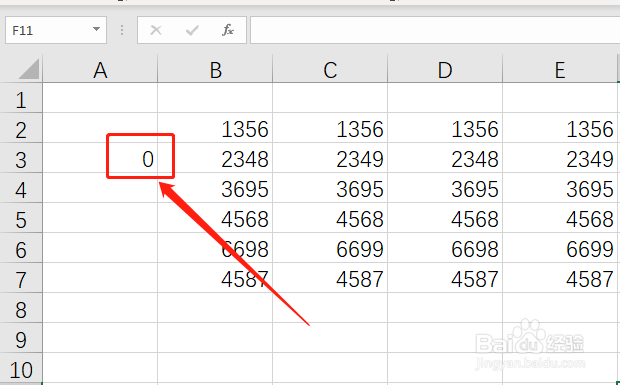Select row 7 header
This screenshot has width=620, height=385.
coord(21,278)
